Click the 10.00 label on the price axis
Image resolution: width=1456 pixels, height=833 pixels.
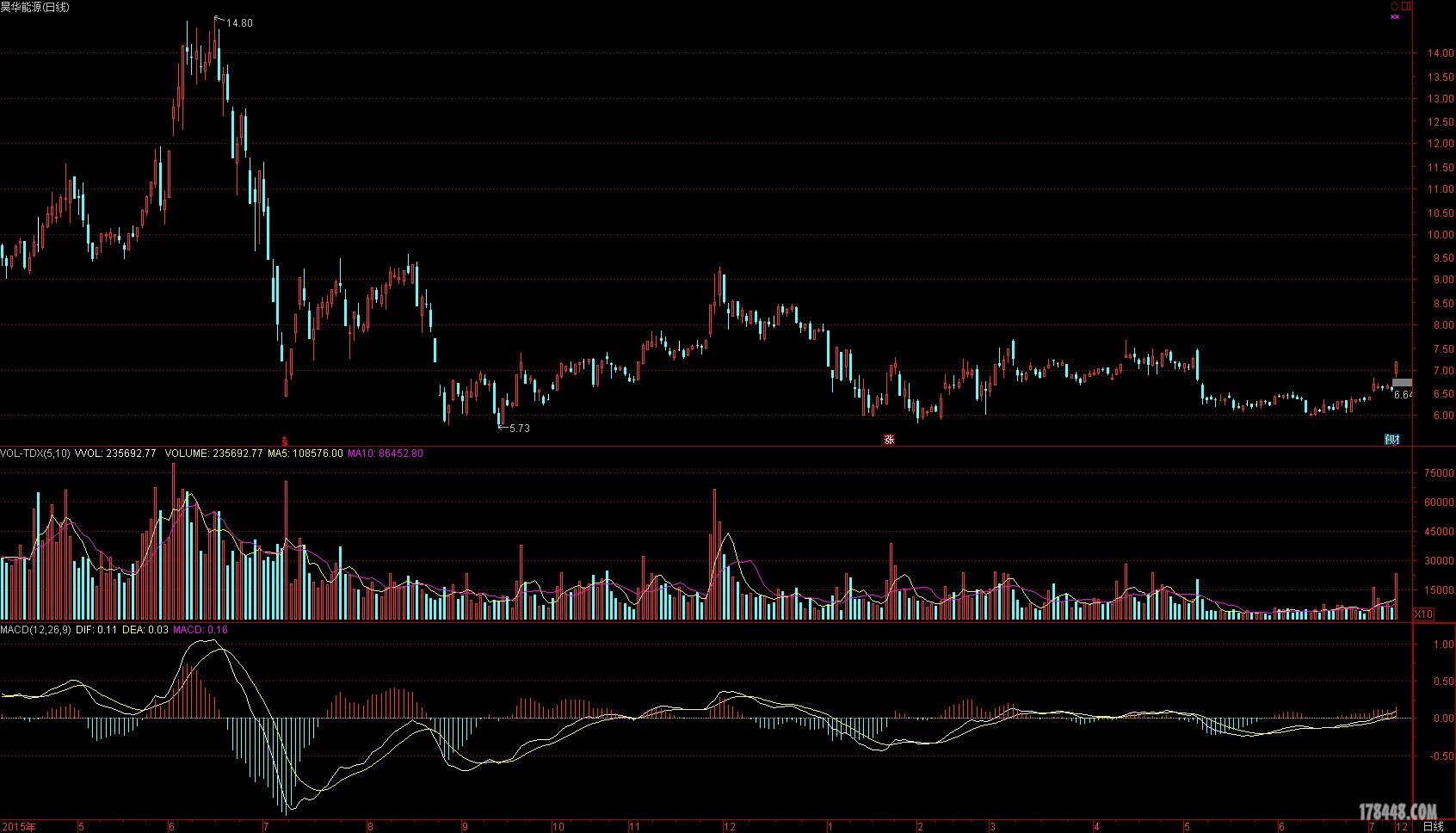tap(1441, 235)
